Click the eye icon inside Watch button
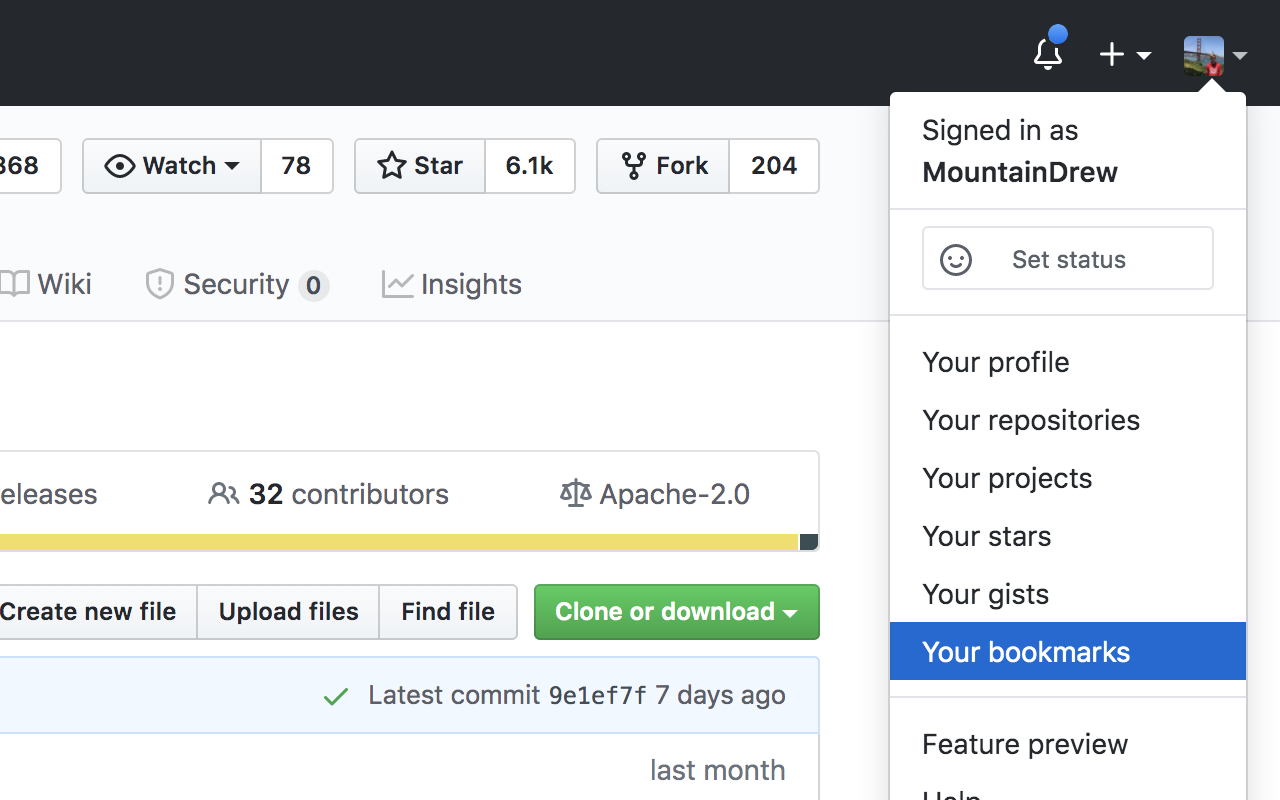Viewport: 1280px width, 800px height. pos(121,166)
